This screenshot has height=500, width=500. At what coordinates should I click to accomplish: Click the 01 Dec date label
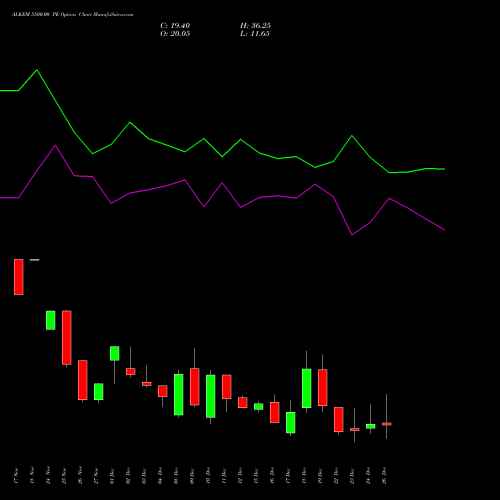coord(112,476)
